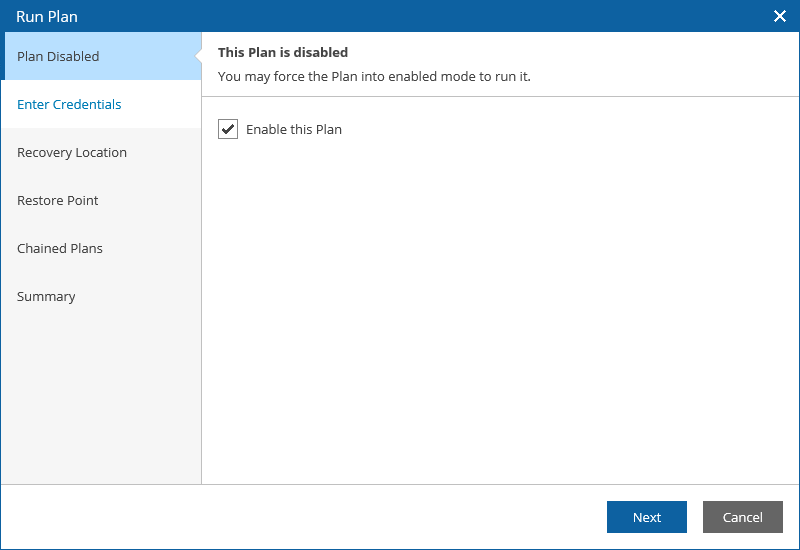Click the empty sidebar area below Summary
Screen dimensions: 800x550
tap(100, 400)
